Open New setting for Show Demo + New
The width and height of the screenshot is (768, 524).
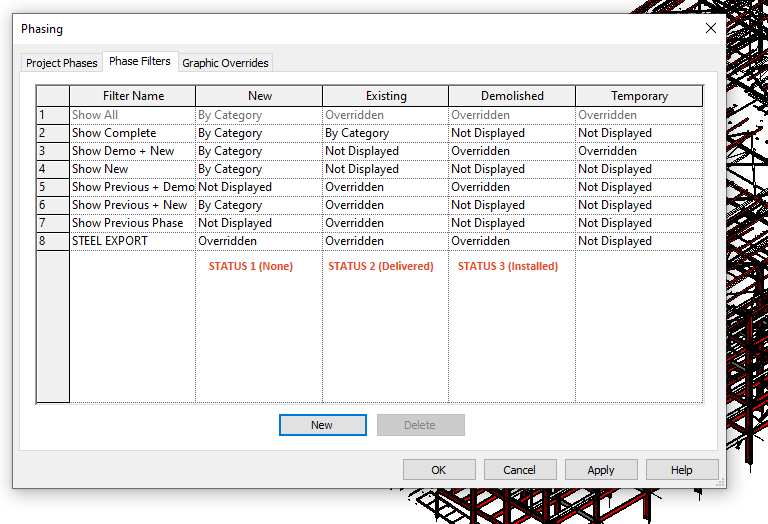pyautogui.click(x=259, y=151)
